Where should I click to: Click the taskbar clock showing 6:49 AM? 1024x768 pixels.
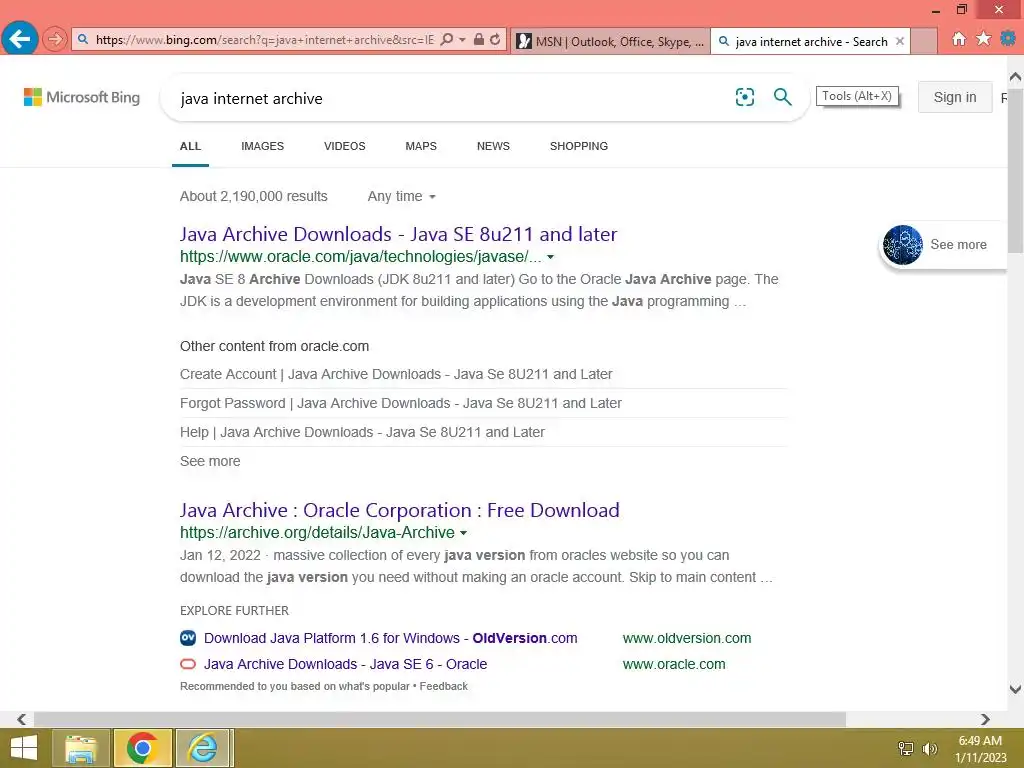980,748
